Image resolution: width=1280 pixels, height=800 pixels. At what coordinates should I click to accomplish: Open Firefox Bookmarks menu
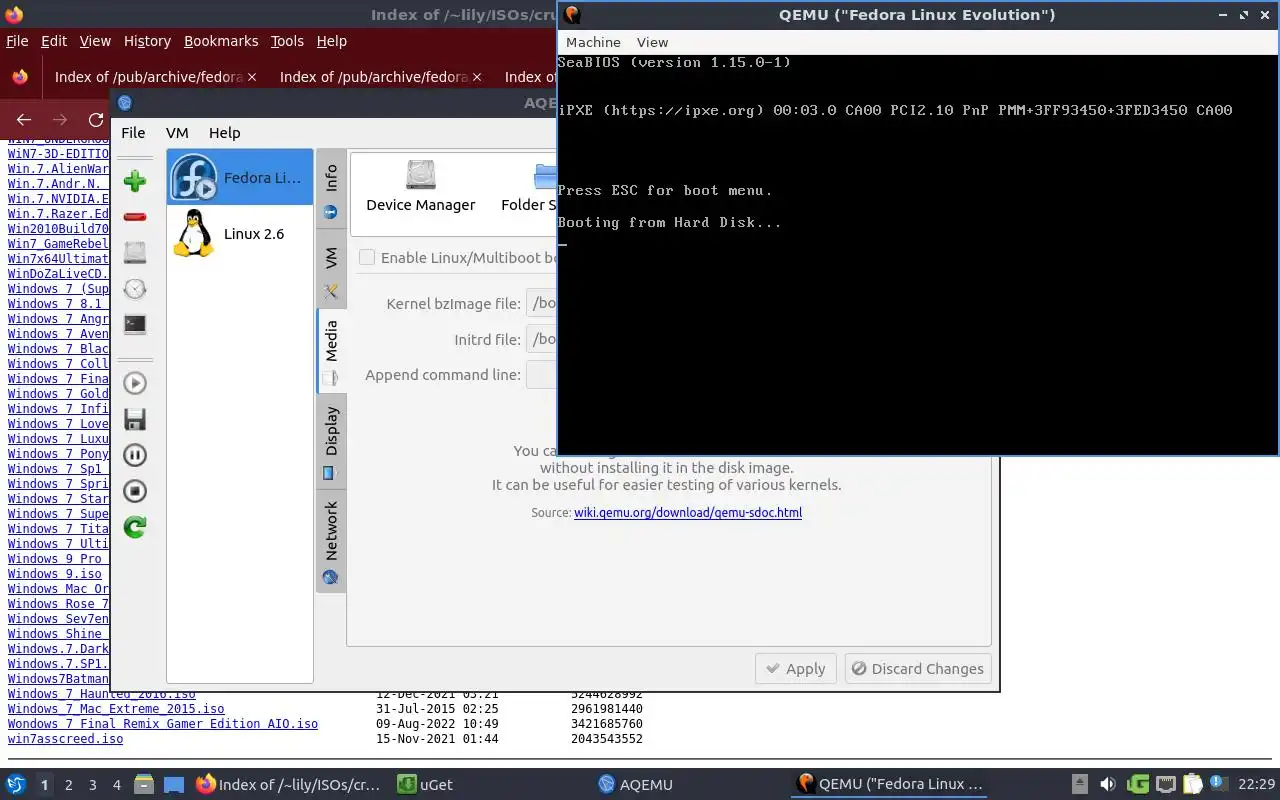(221, 41)
